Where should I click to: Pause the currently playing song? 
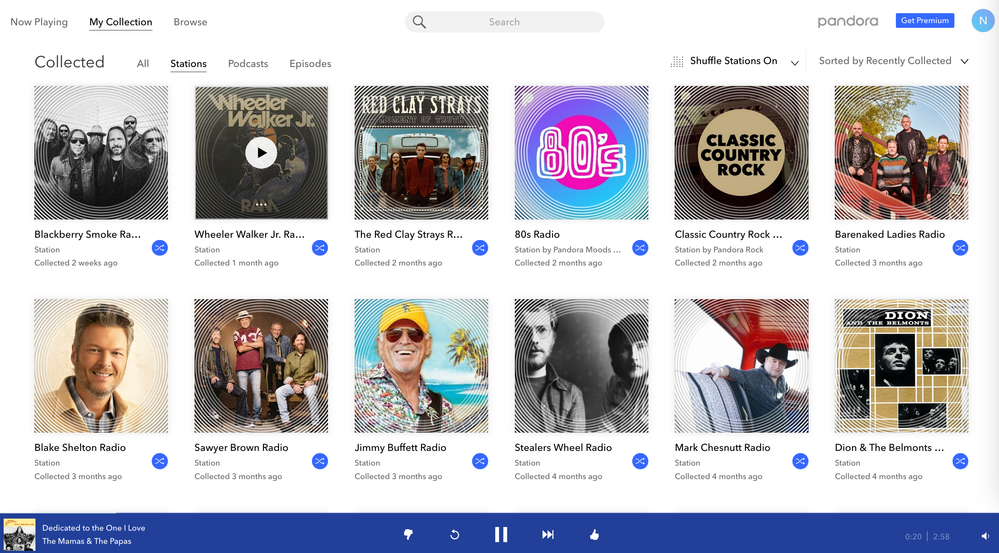click(501, 535)
